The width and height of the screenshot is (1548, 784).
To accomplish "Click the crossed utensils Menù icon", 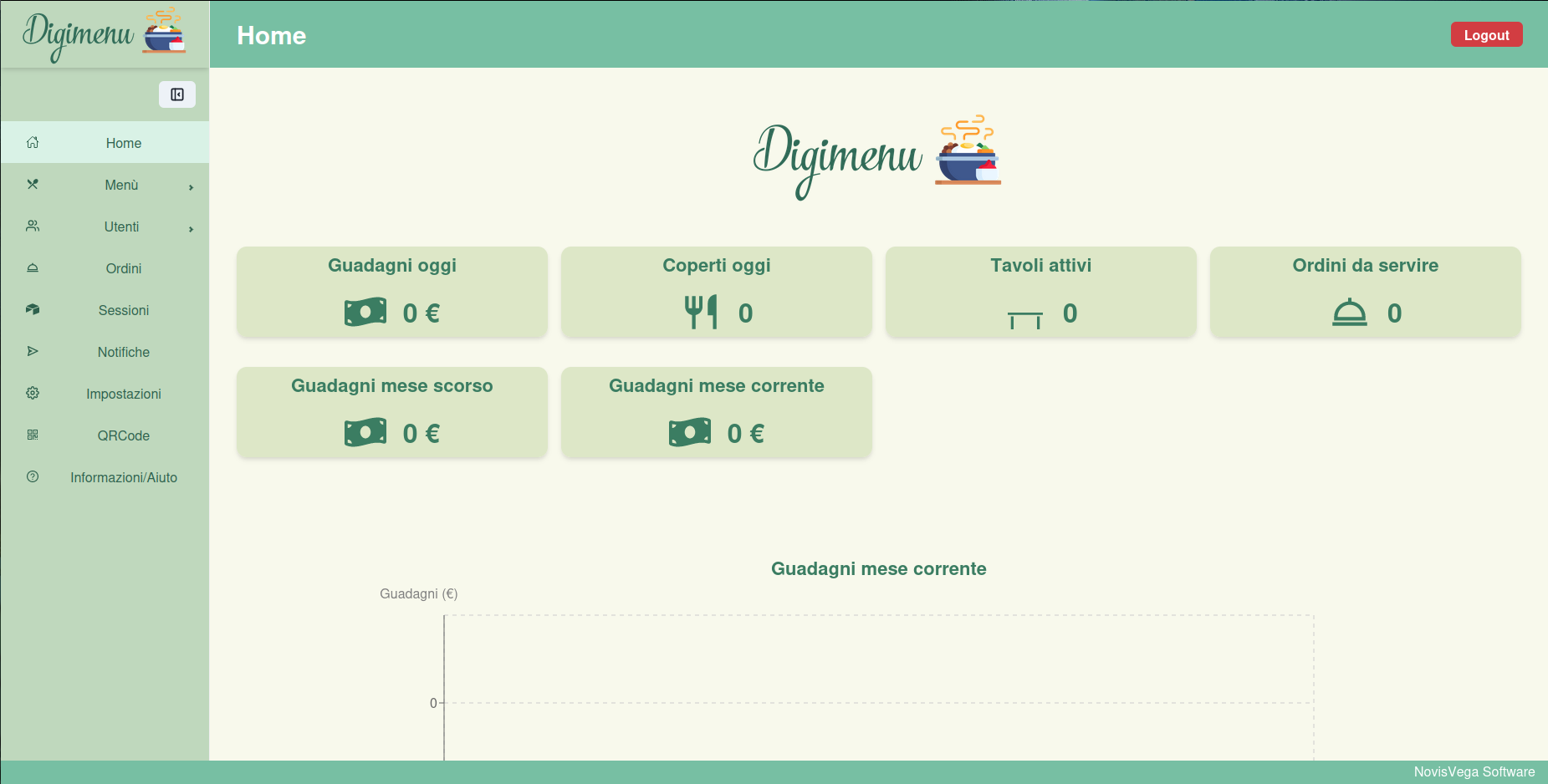I will 33,184.
